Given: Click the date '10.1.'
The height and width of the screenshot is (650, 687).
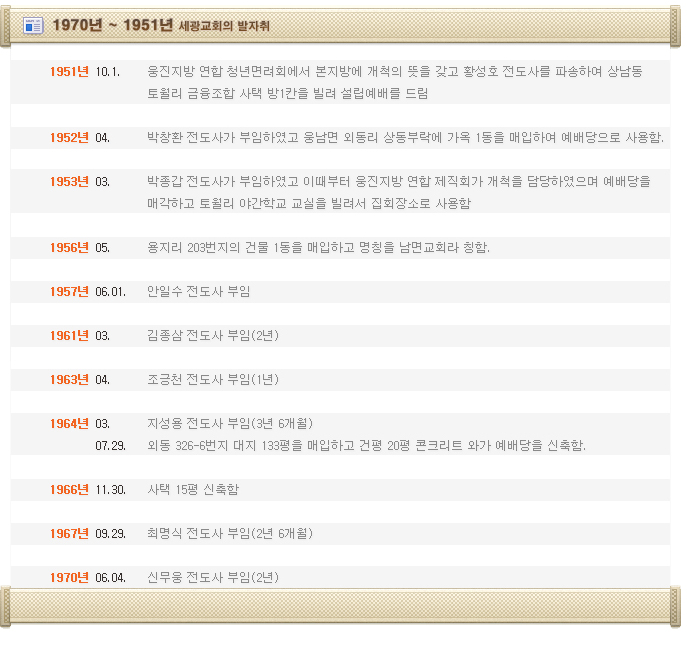Looking at the screenshot, I should point(107,72).
